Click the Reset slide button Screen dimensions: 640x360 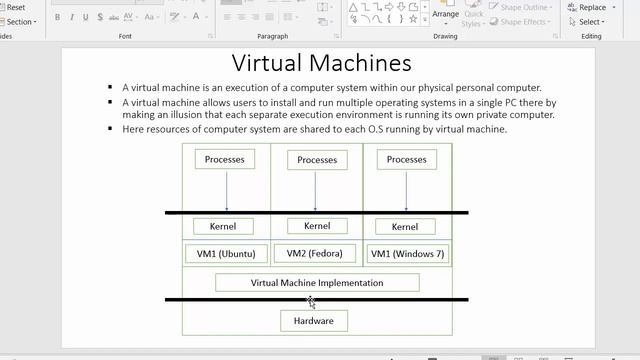tap(13, 7)
